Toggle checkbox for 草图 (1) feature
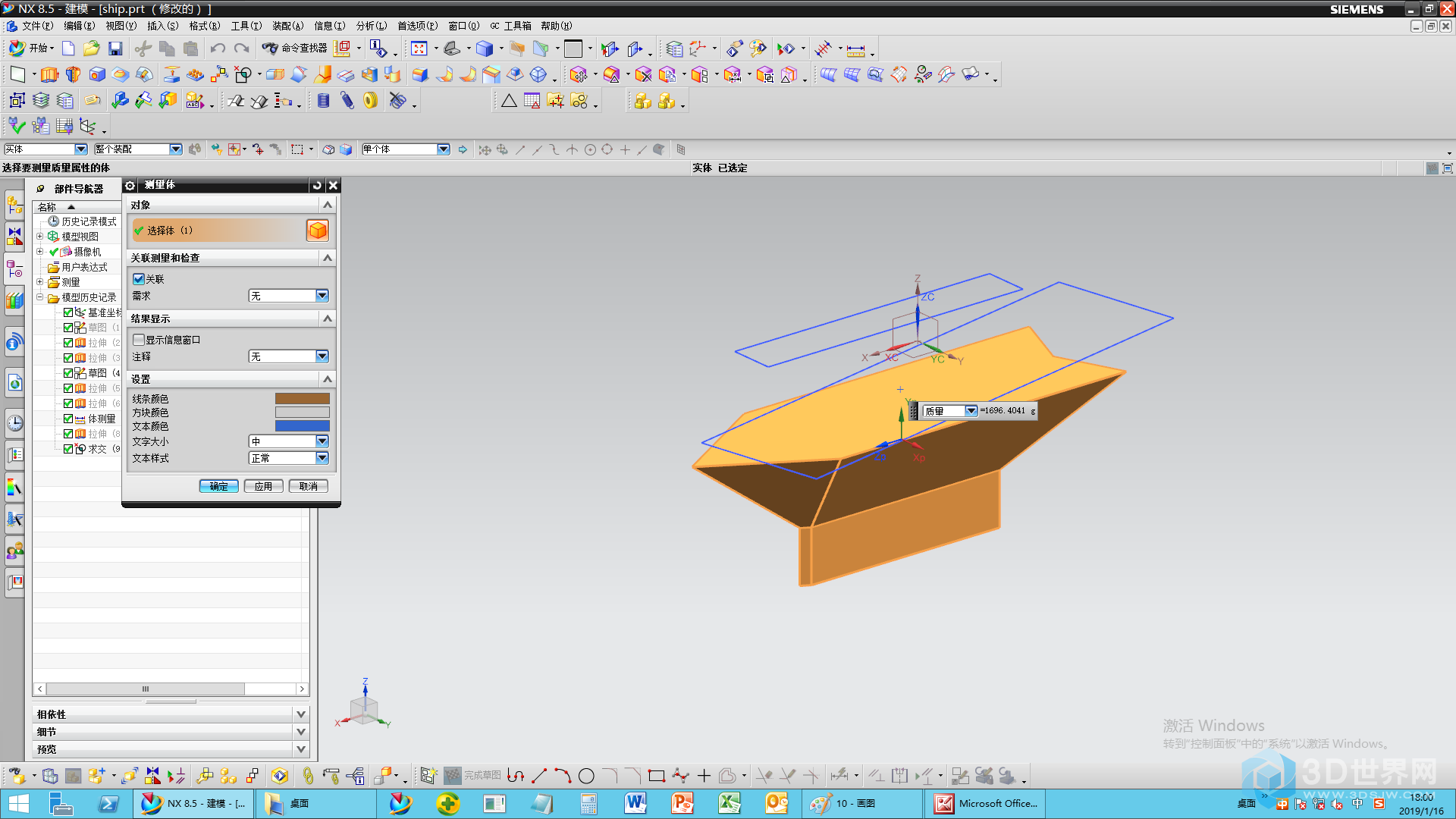 point(68,328)
